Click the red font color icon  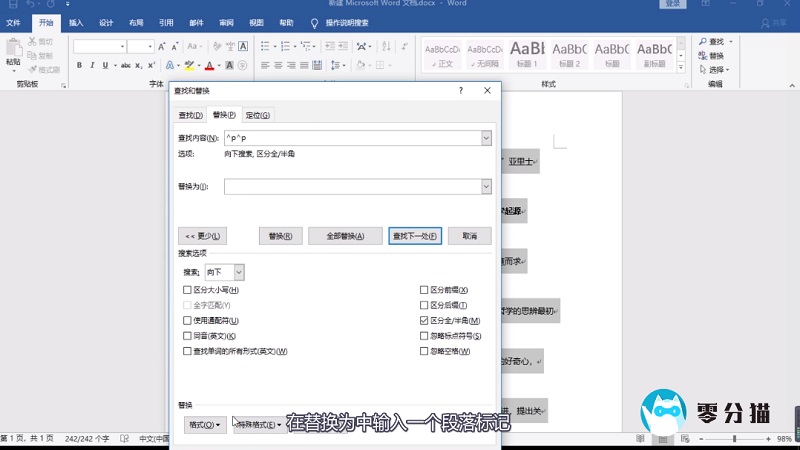209,66
